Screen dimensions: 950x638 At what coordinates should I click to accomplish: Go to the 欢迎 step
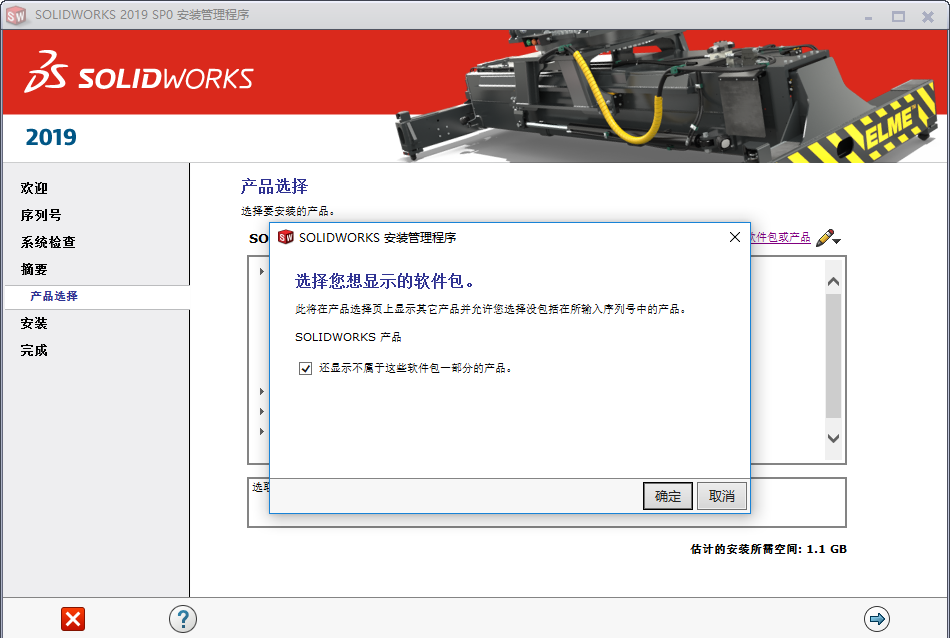point(34,188)
